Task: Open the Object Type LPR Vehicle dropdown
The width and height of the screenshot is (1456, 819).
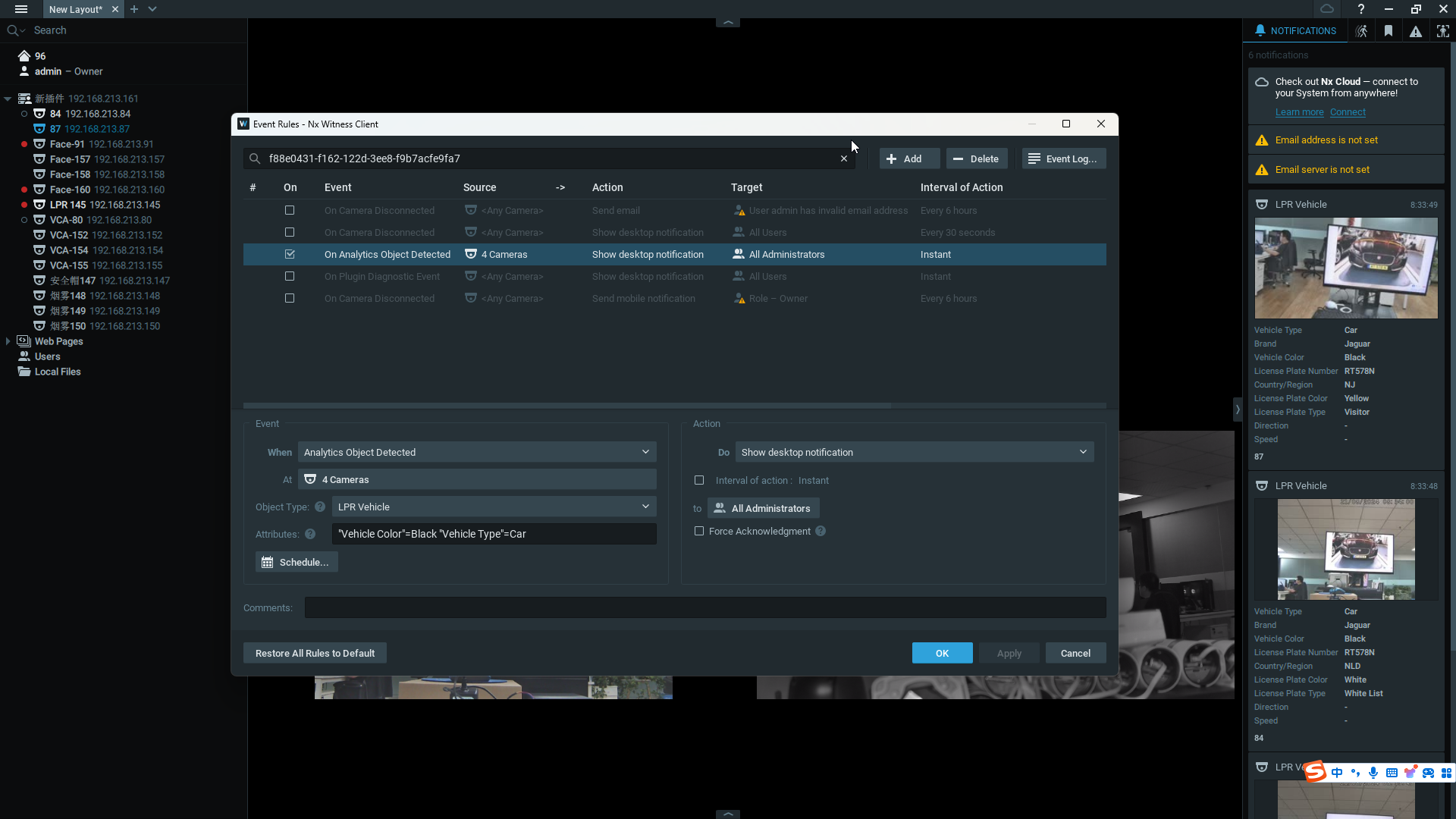Action: [x=494, y=507]
